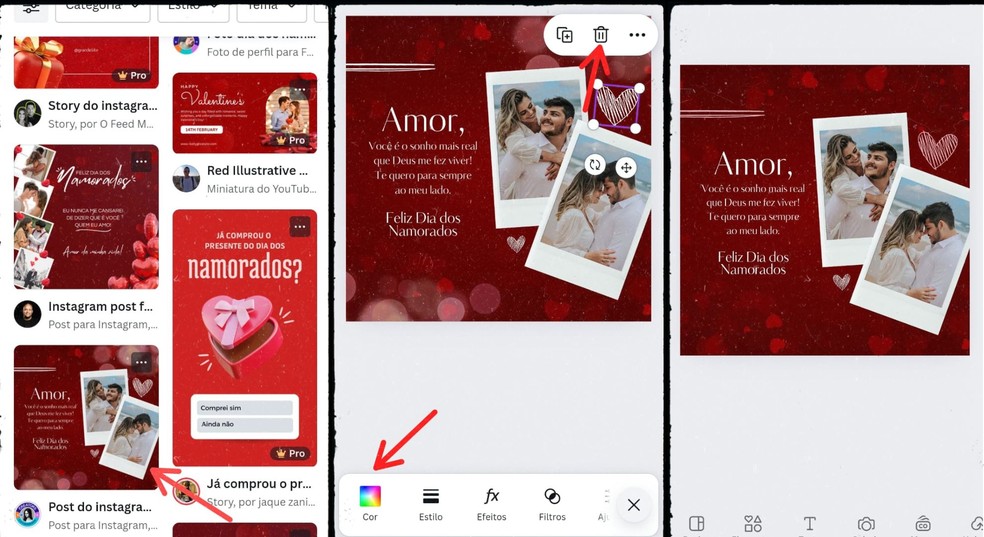984x537 pixels.
Task: Click the 'Instagram post f...' title
Action: coord(100,306)
